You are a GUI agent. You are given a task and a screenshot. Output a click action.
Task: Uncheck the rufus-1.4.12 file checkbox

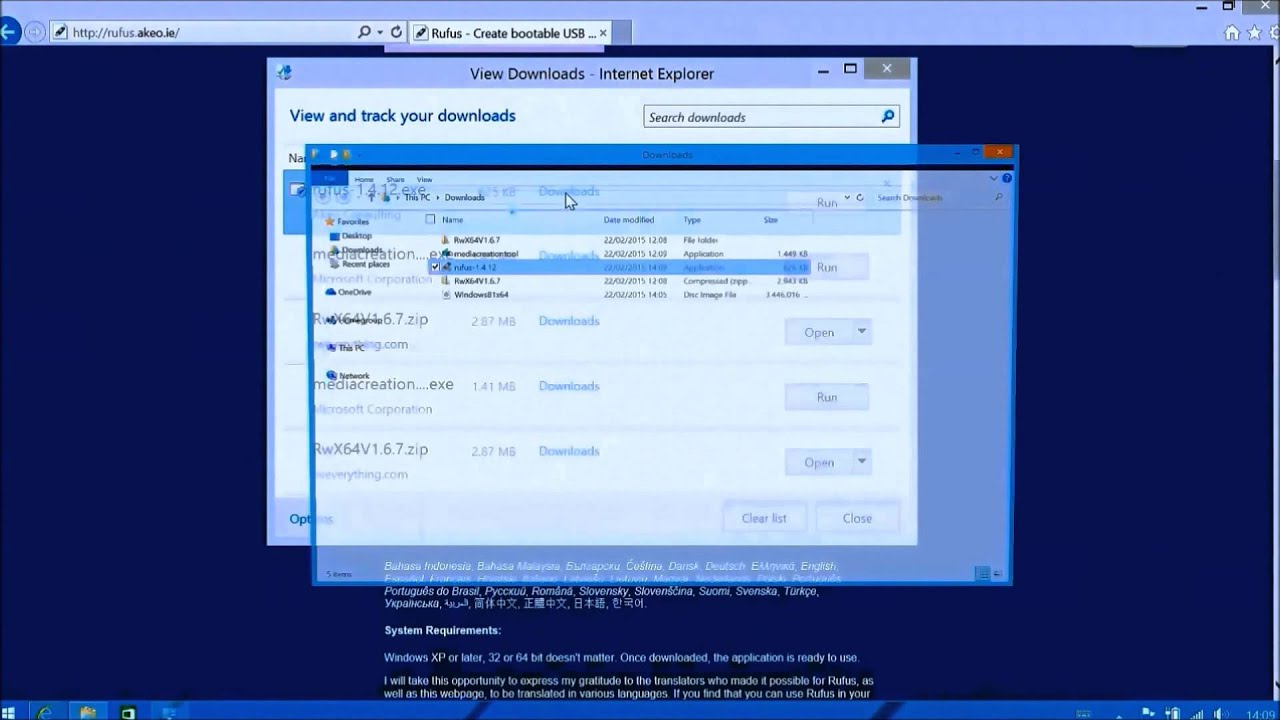[435, 268]
